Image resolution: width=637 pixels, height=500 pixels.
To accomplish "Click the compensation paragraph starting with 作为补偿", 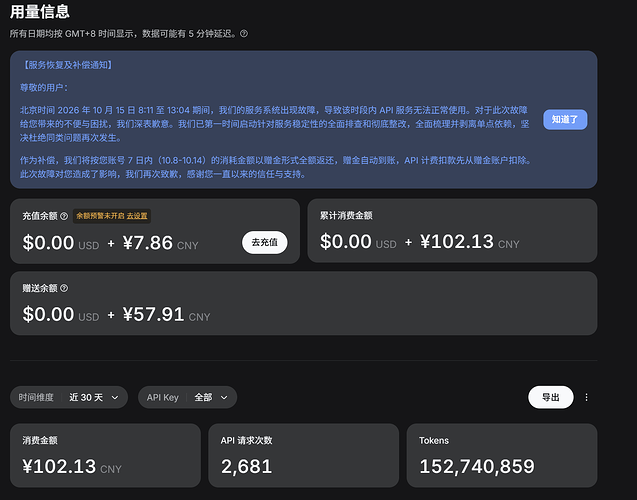I will [276, 167].
